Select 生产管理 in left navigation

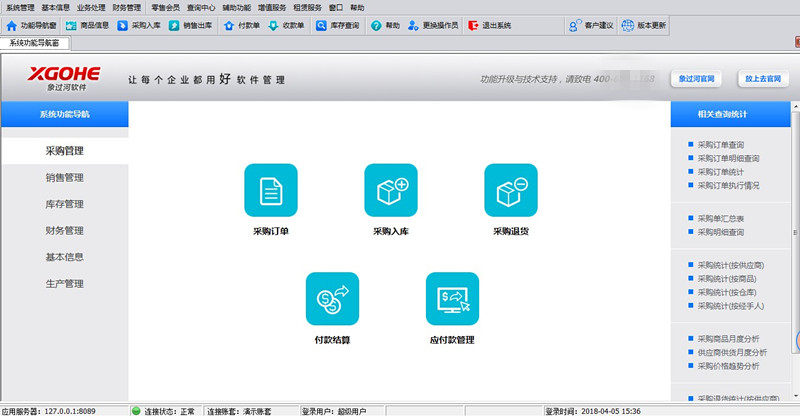point(64,284)
